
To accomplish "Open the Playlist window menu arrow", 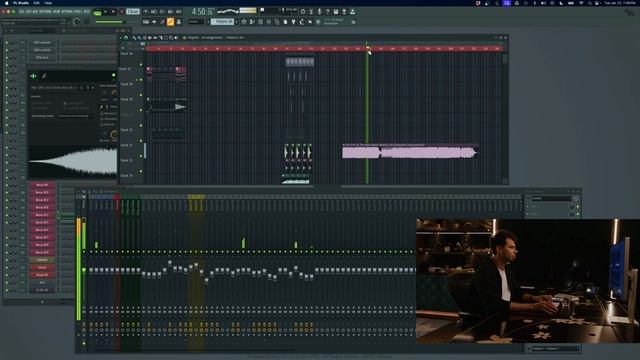I will click(x=121, y=38).
